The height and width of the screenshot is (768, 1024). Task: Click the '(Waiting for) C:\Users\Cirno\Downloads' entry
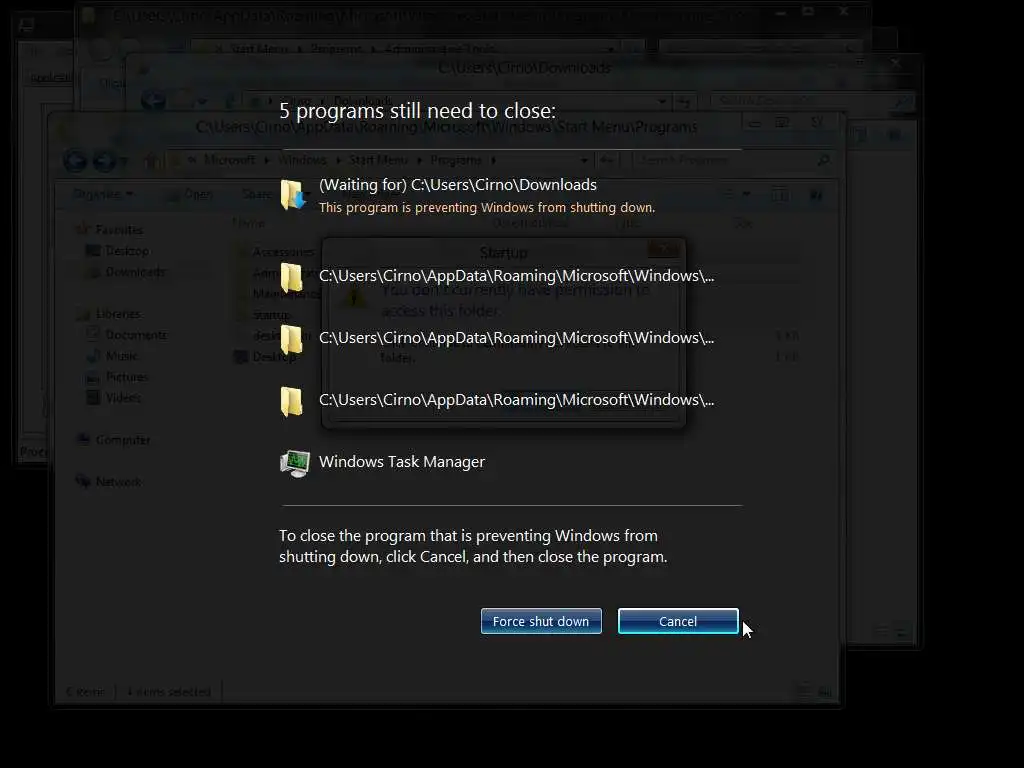tap(457, 185)
